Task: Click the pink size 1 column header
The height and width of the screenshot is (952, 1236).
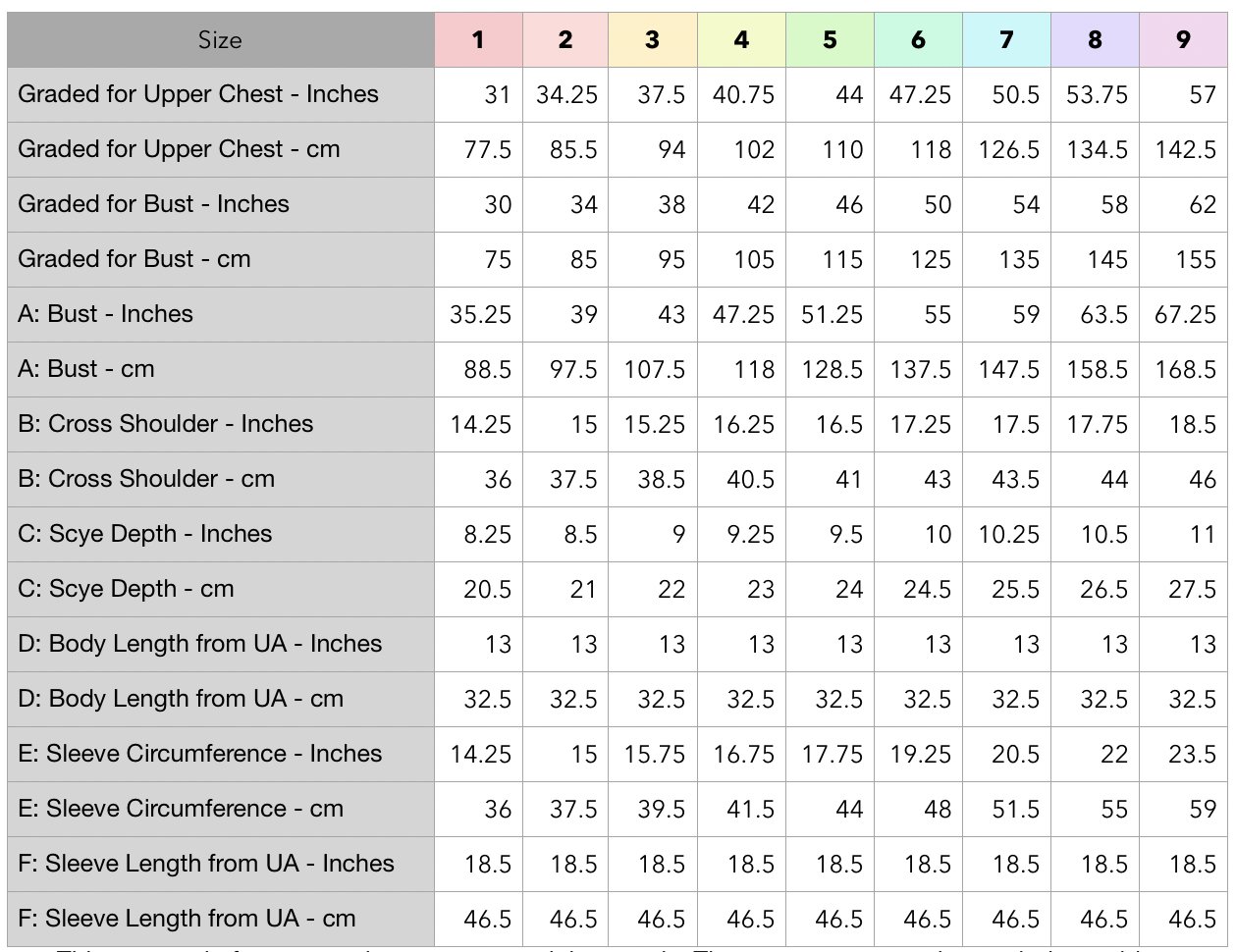Action: pos(478,40)
